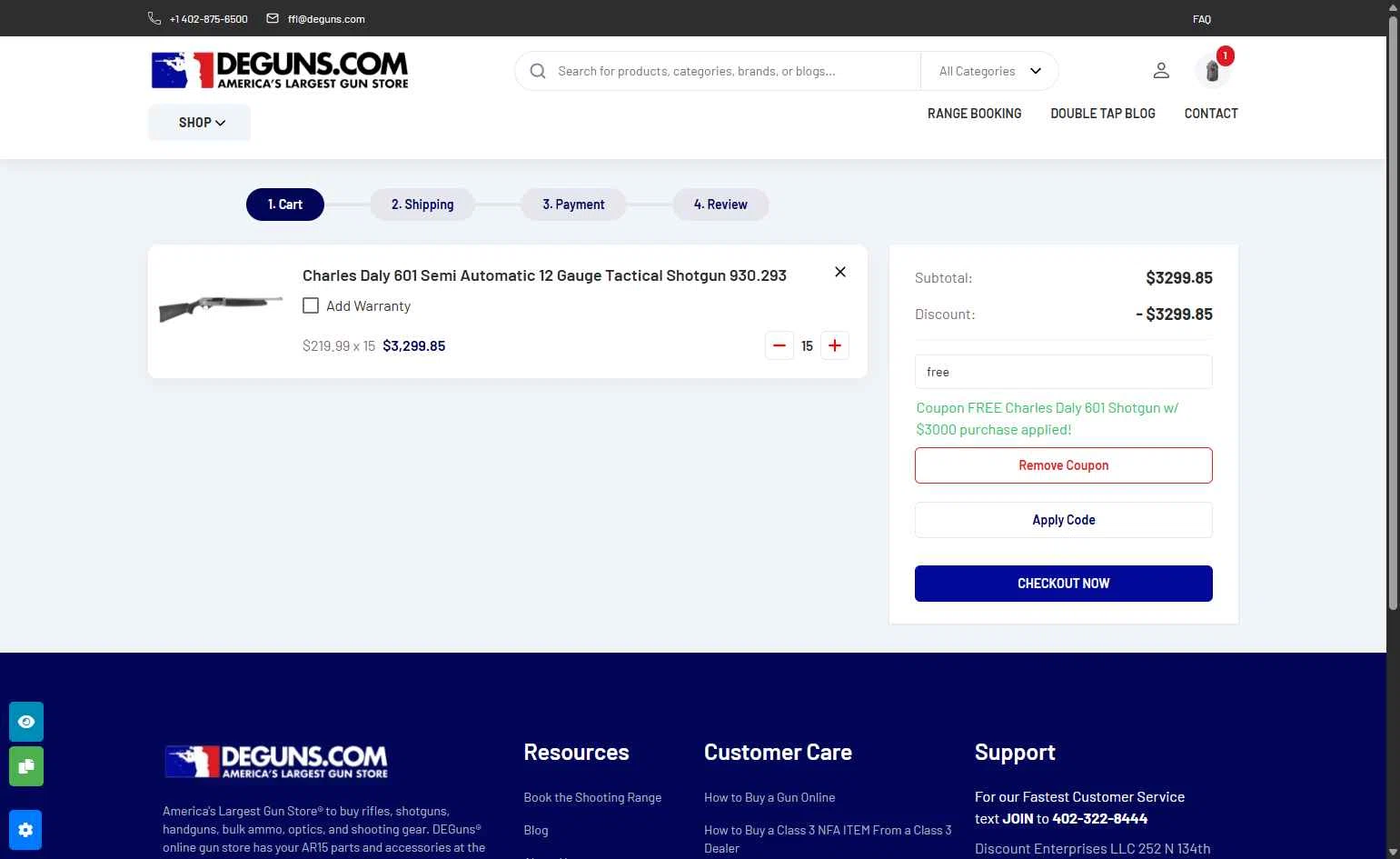This screenshot has width=1400, height=859.
Task: Go to the 4. Review step
Action: click(720, 205)
